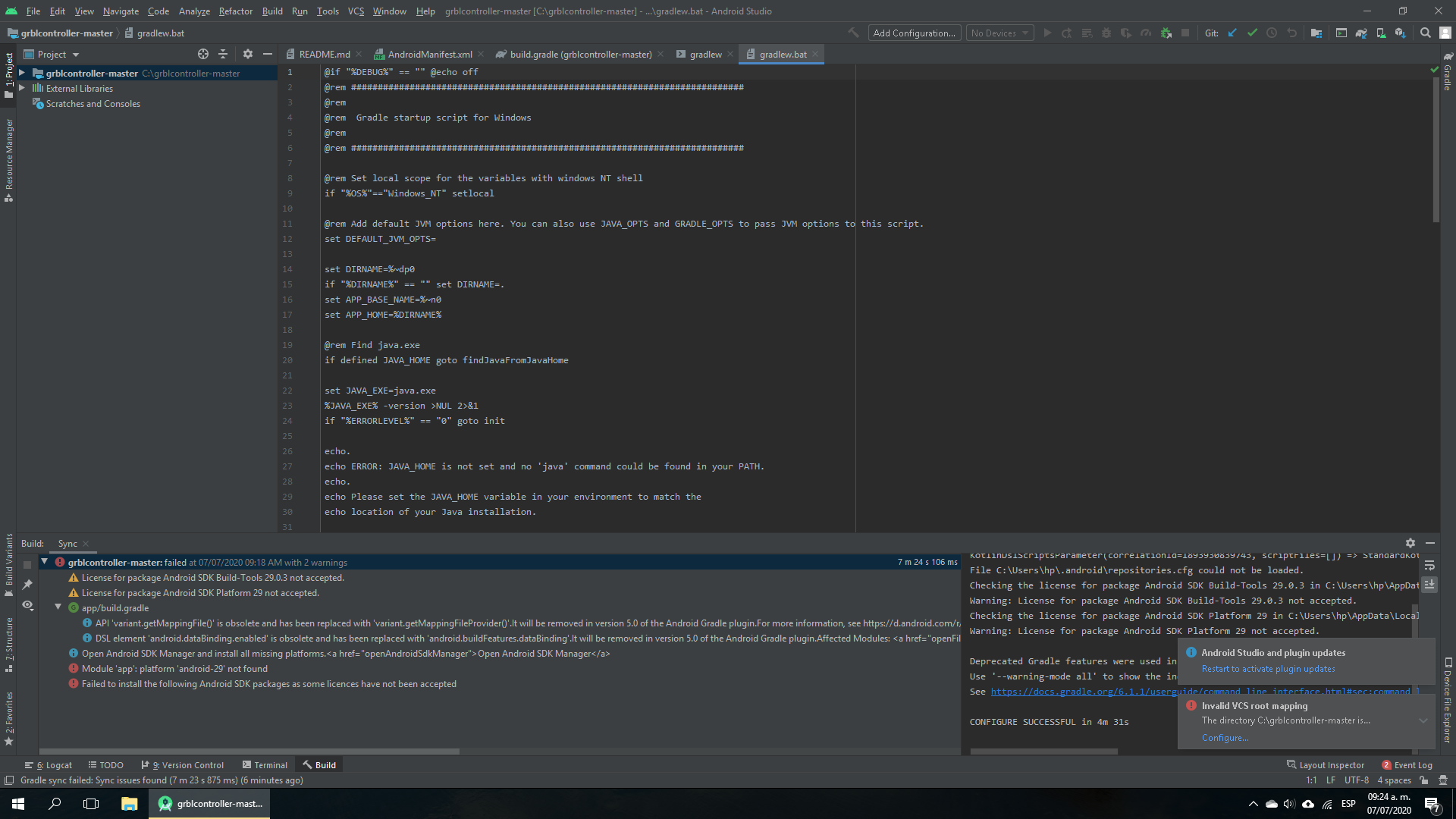This screenshot has width=1456, height=819.
Task: Open the No Devices dropdown
Action: click(x=999, y=33)
